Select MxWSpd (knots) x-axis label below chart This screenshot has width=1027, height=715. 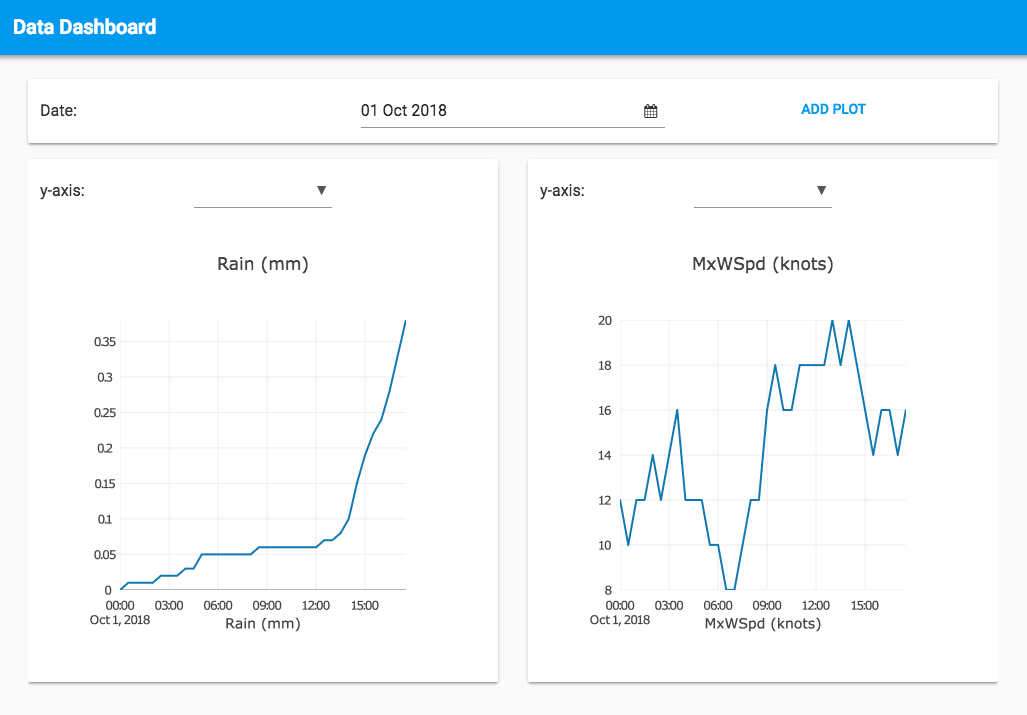click(763, 623)
